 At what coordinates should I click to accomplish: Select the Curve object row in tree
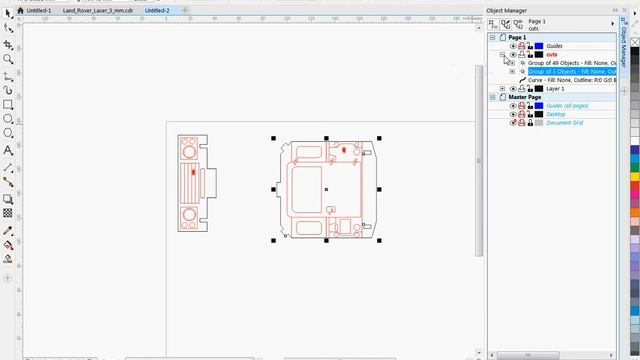pyautogui.click(x=572, y=80)
